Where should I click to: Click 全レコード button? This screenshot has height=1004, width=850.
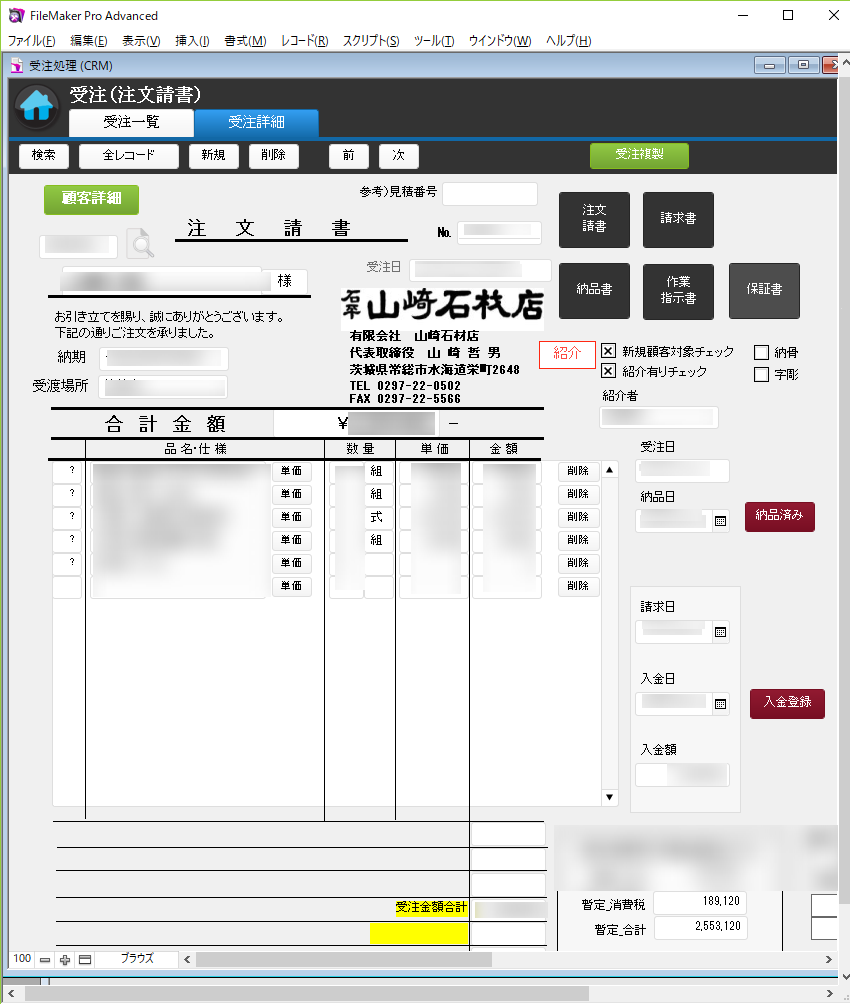pos(129,156)
